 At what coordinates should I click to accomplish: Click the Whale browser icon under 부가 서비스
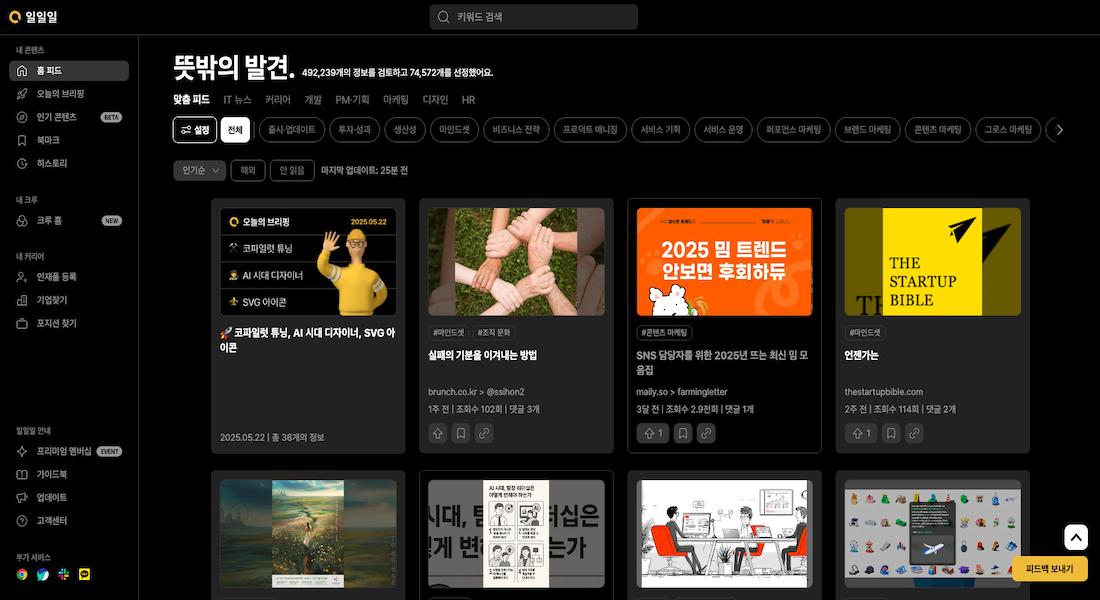(43, 574)
